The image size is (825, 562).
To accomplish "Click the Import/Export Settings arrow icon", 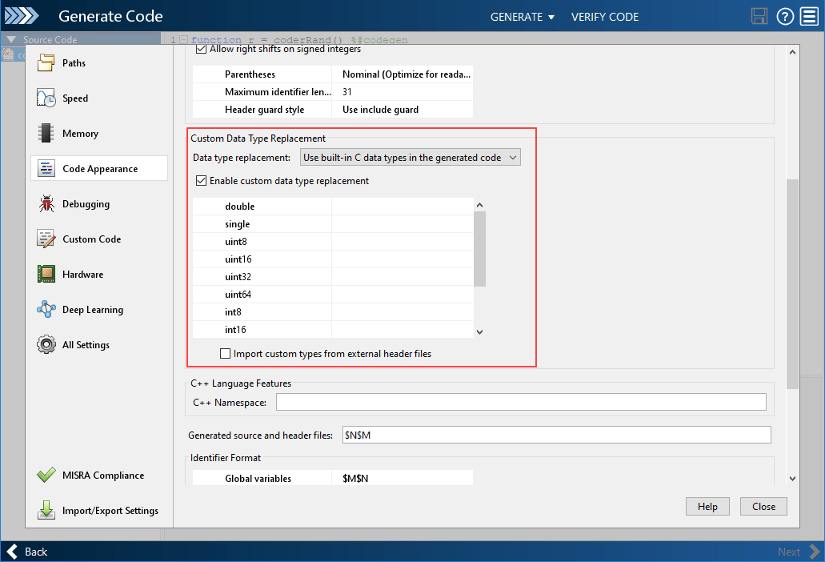I will click(46, 510).
